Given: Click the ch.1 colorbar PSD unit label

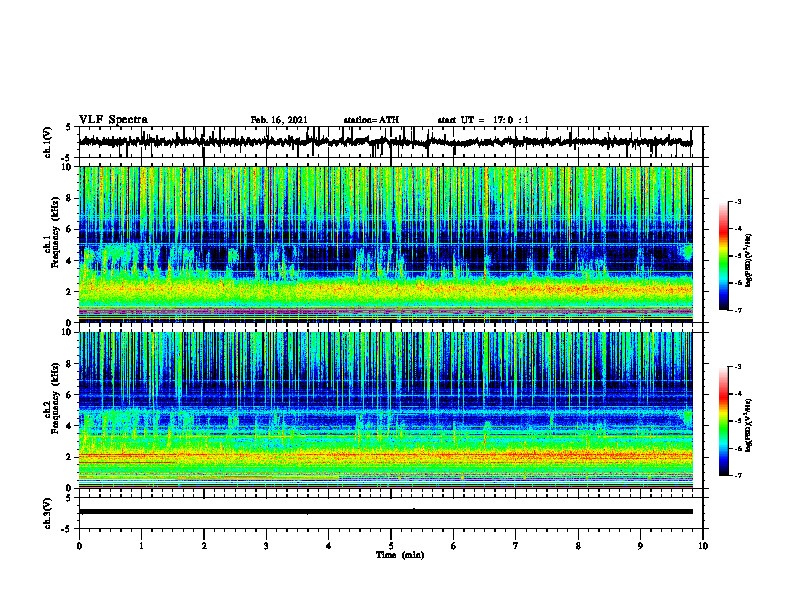Looking at the screenshot, I should (749, 261).
